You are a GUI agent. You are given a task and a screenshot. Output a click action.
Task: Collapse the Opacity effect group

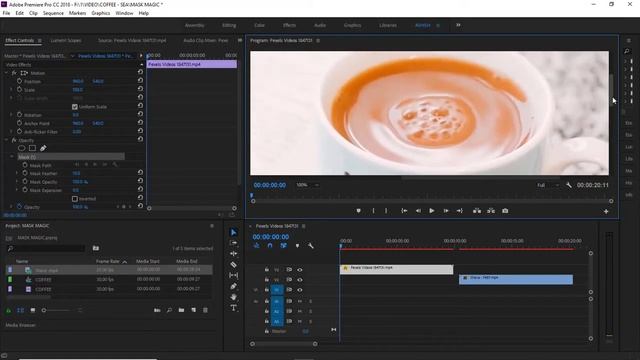point(7,140)
